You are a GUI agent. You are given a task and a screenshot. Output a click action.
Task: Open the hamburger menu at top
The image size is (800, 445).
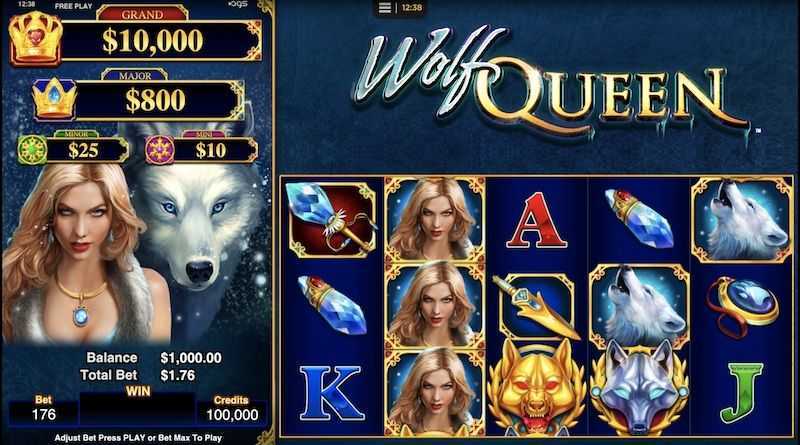(x=385, y=8)
